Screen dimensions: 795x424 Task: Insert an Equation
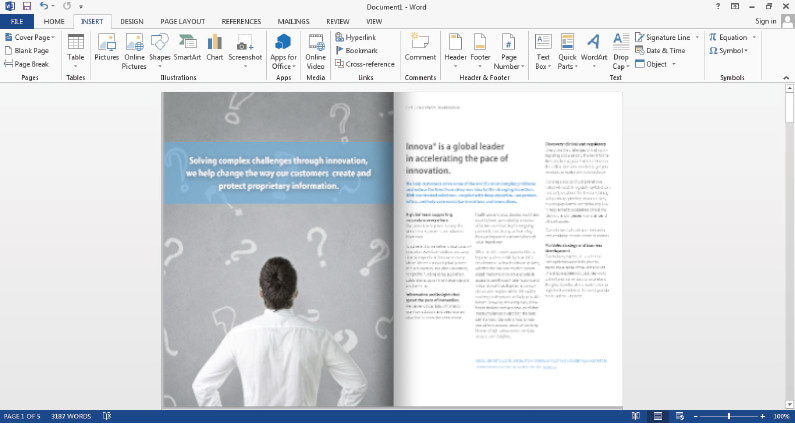click(x=728, y=38)
